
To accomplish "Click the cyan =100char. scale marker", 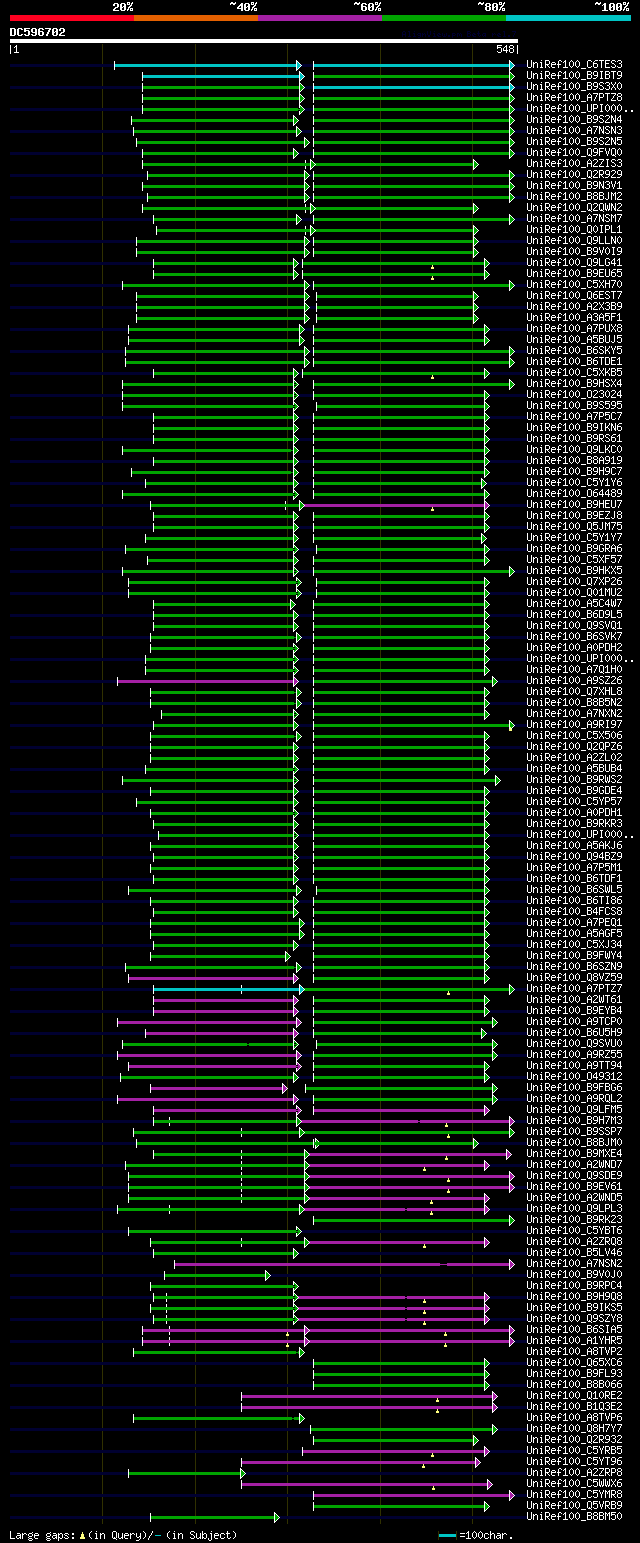I will 447,1535.
